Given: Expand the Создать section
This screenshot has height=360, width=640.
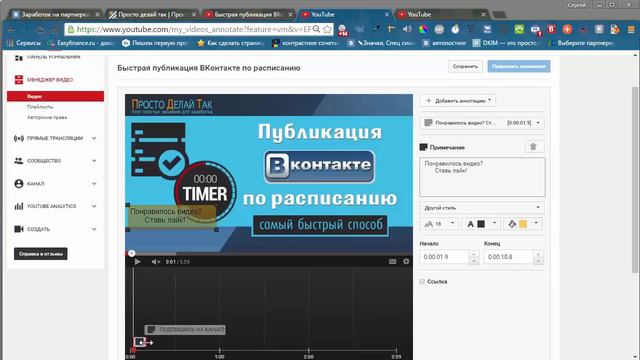Looking at the screenshot, I should click(94, 229).
